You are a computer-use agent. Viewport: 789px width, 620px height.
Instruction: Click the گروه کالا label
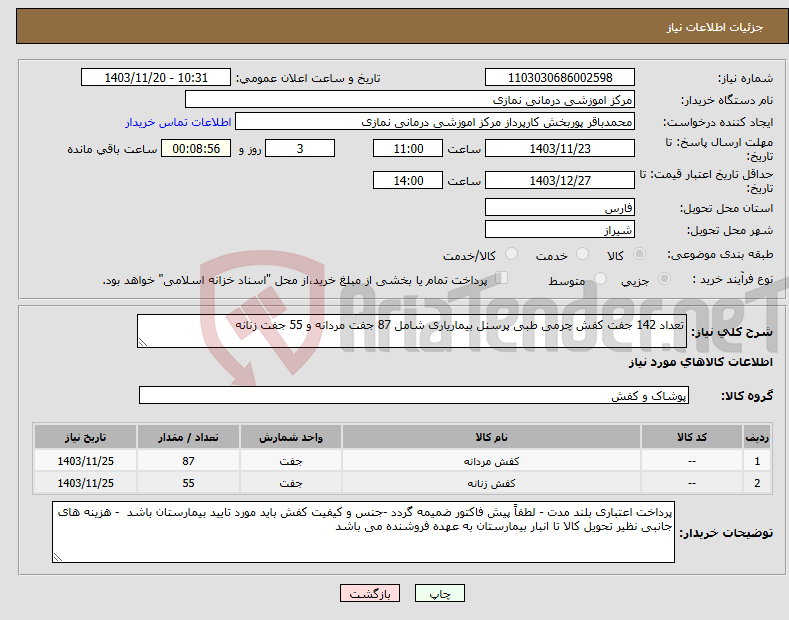point(747,396)
